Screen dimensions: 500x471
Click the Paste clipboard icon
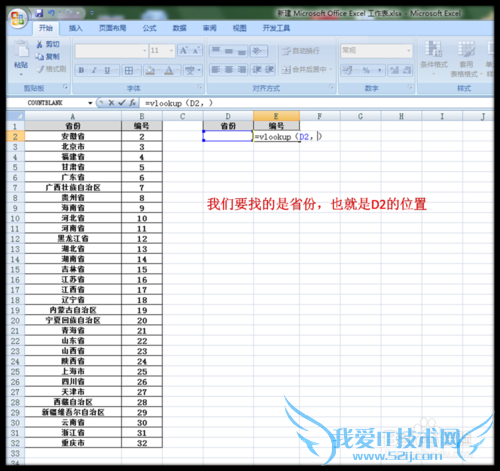pos(21,49)
